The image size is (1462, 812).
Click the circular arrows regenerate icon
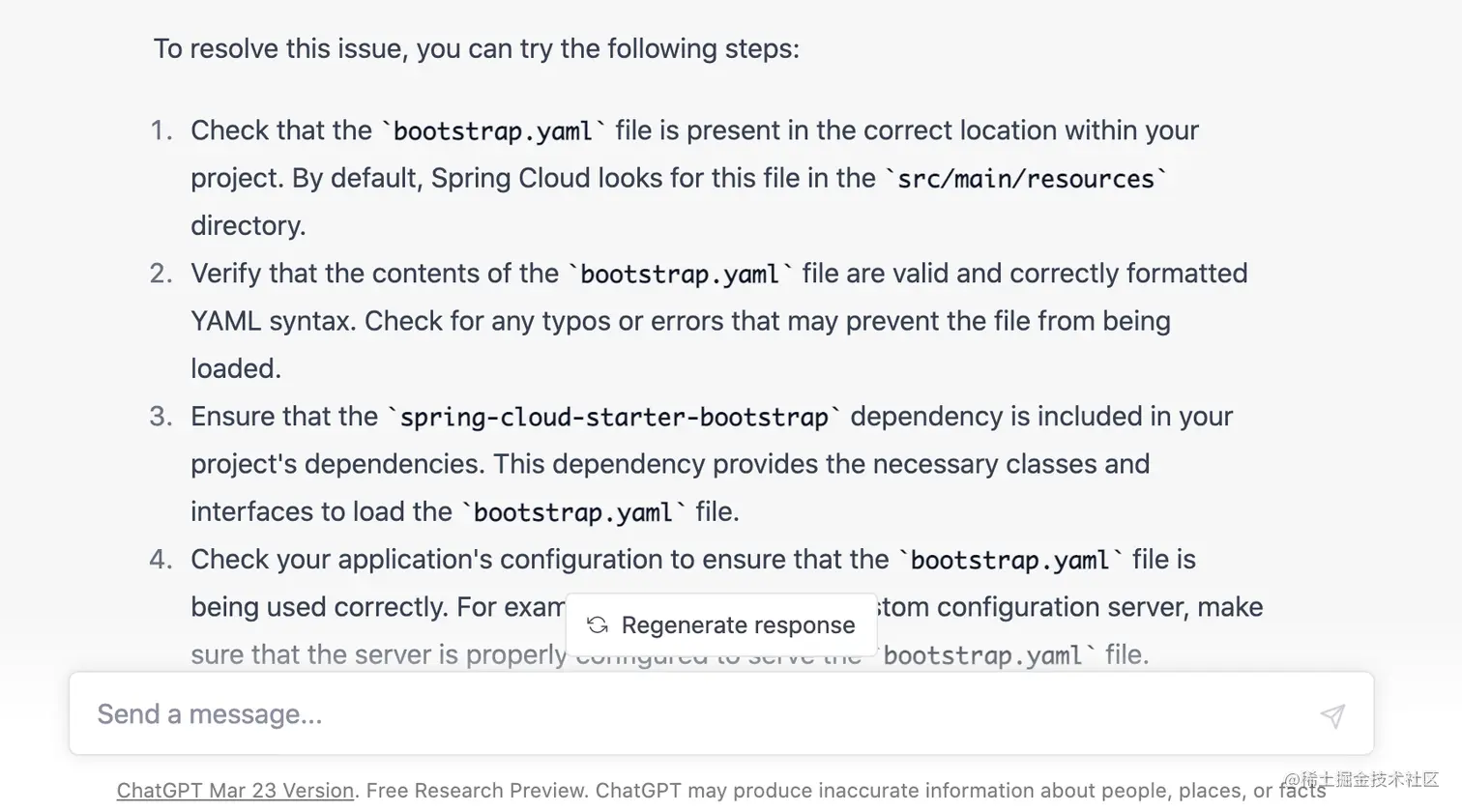point(598,625)
